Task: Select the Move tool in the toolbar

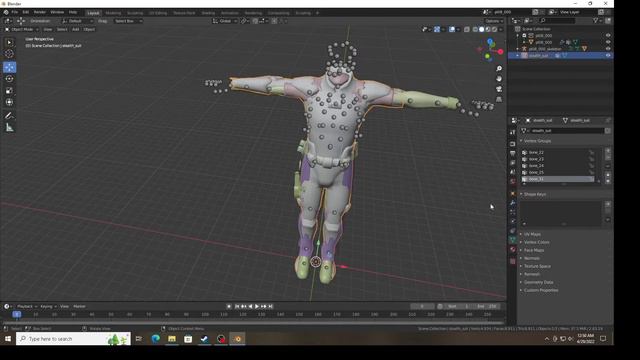Action: [9, 67]
